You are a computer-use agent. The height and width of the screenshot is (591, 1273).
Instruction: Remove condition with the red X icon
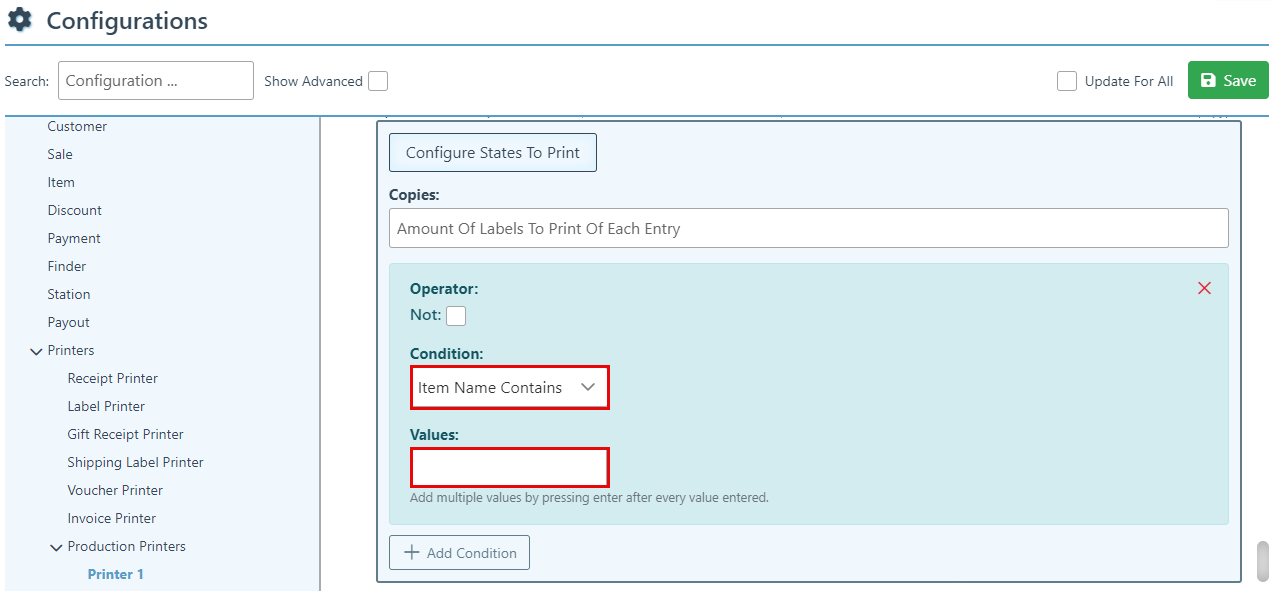coord(1204,288)
